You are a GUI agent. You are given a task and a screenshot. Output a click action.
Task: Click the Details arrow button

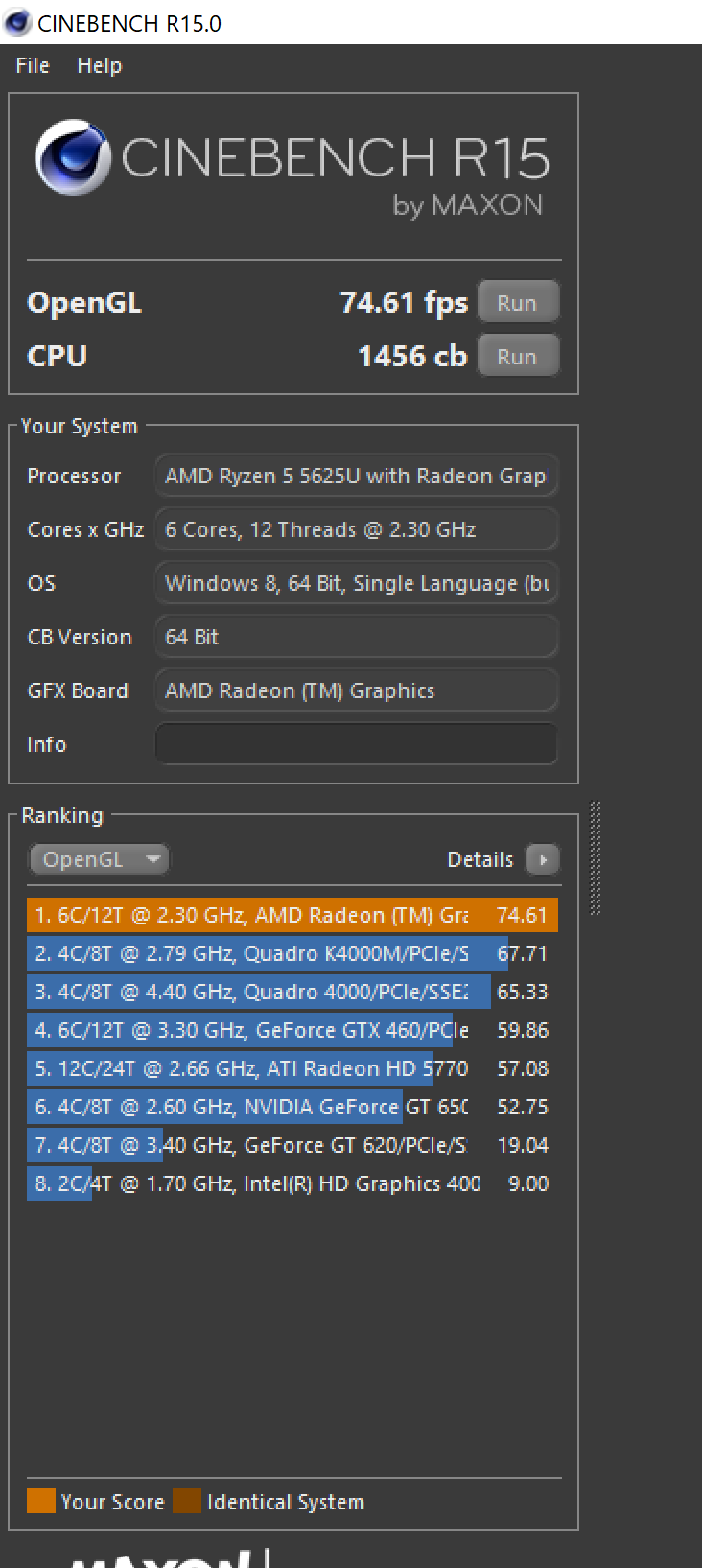[543, 859]
